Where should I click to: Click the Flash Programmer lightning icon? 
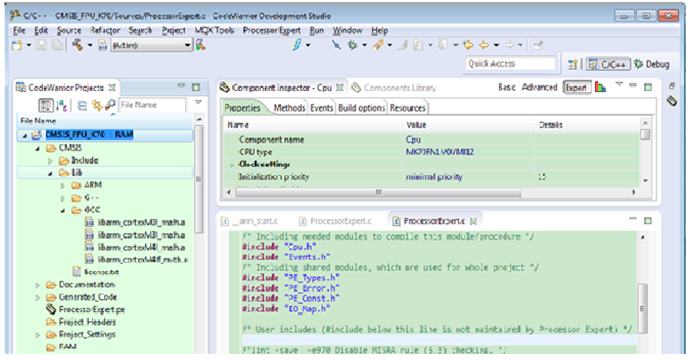[297, 45]
